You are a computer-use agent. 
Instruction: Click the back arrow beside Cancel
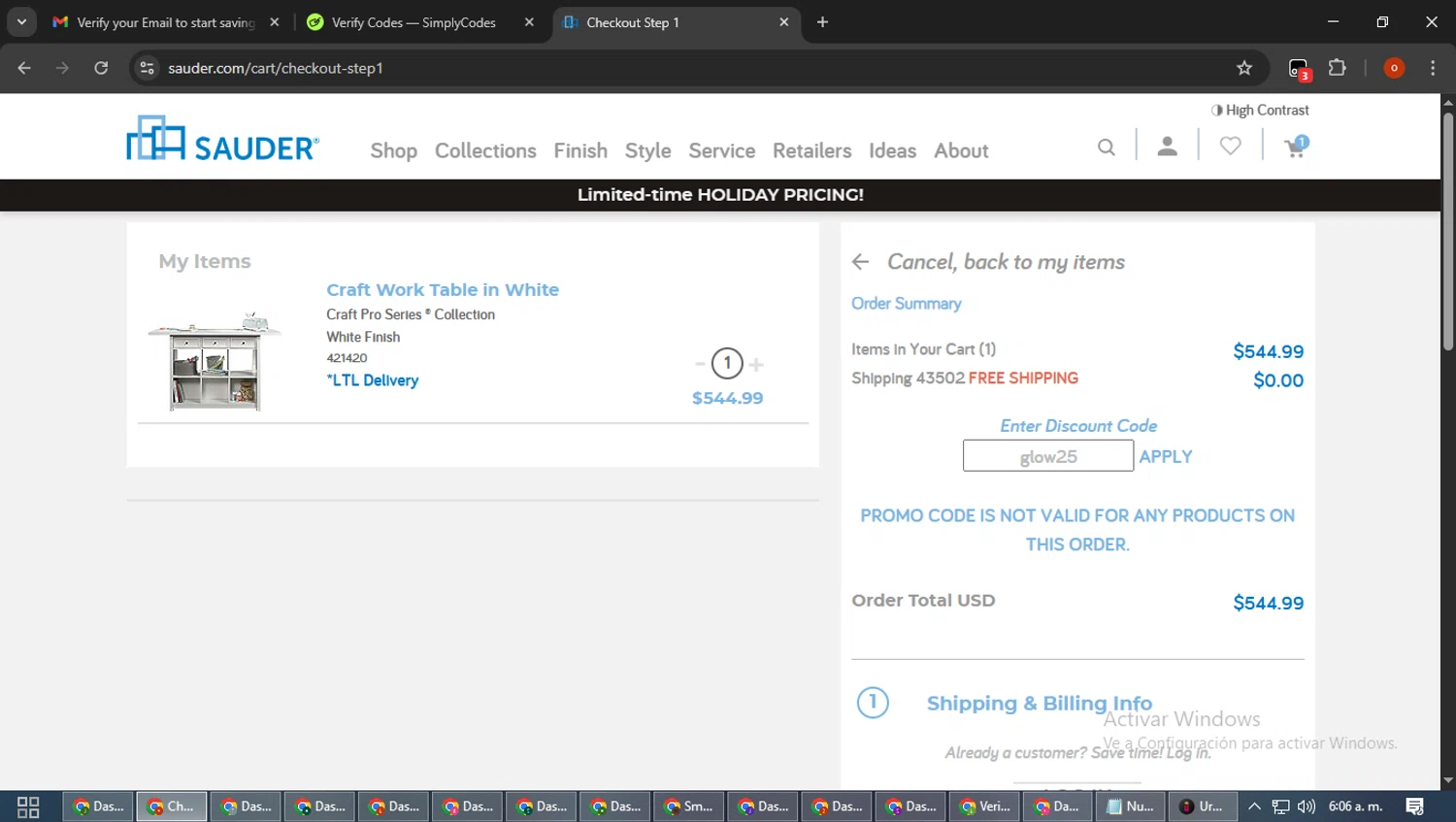(860, 262)
